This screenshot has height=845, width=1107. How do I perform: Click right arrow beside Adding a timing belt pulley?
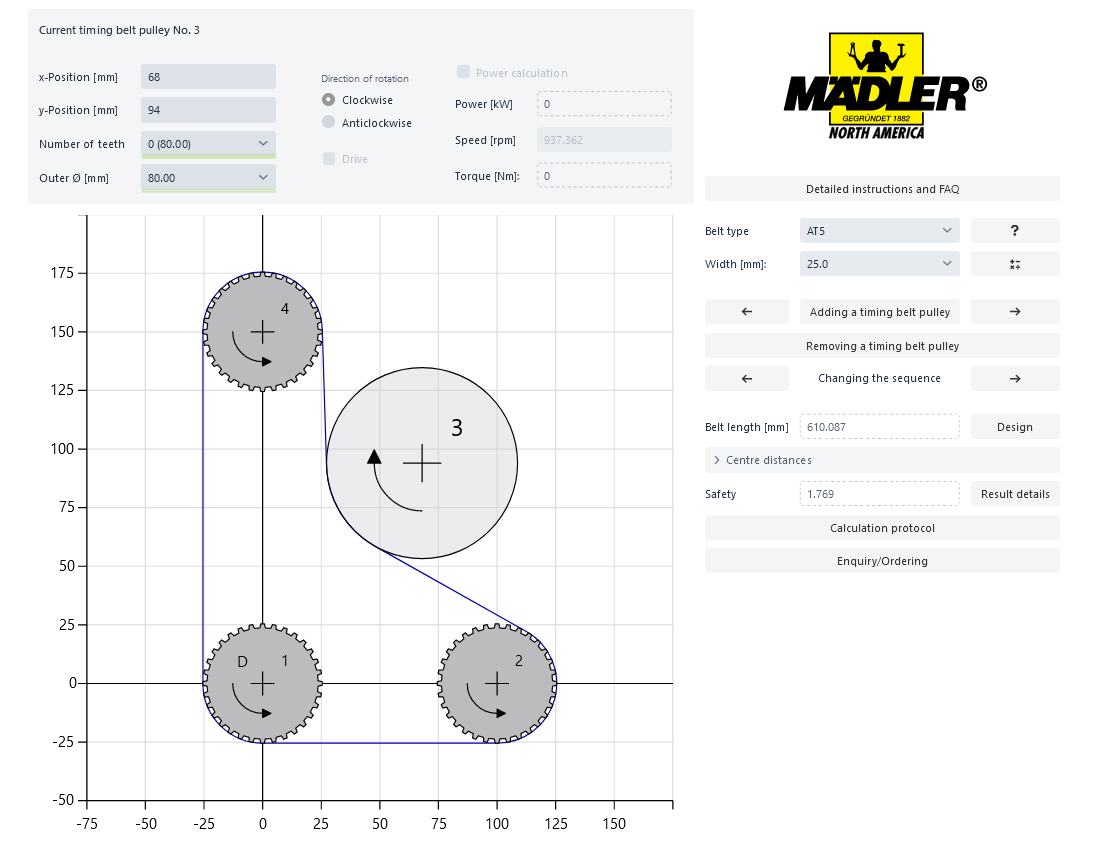pos(1014,312)
